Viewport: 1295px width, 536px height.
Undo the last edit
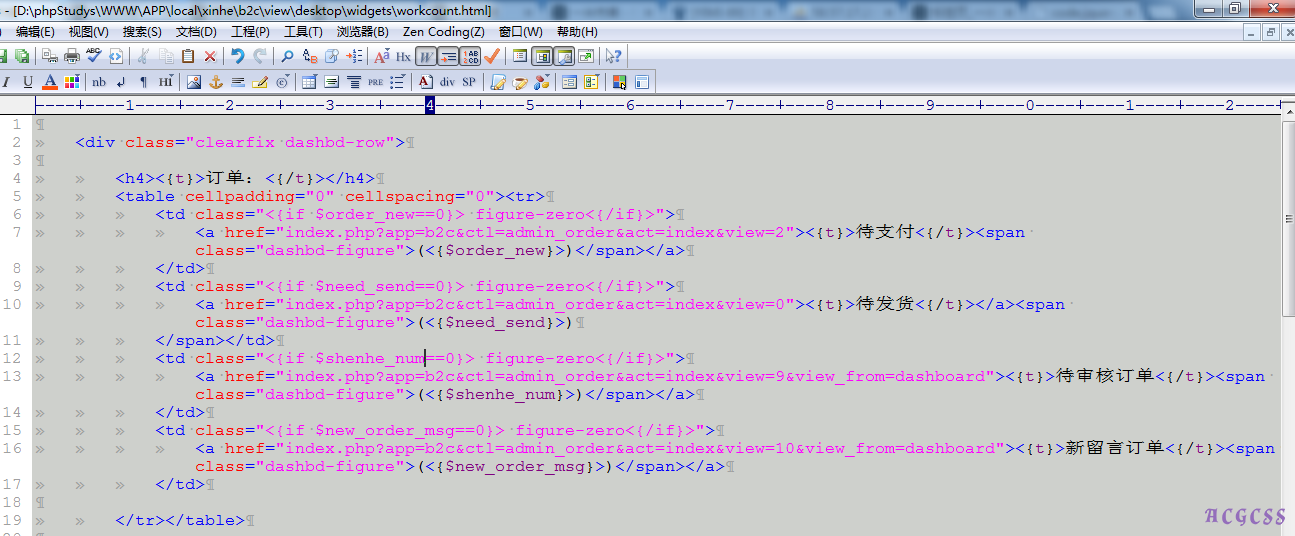[237, 57]
